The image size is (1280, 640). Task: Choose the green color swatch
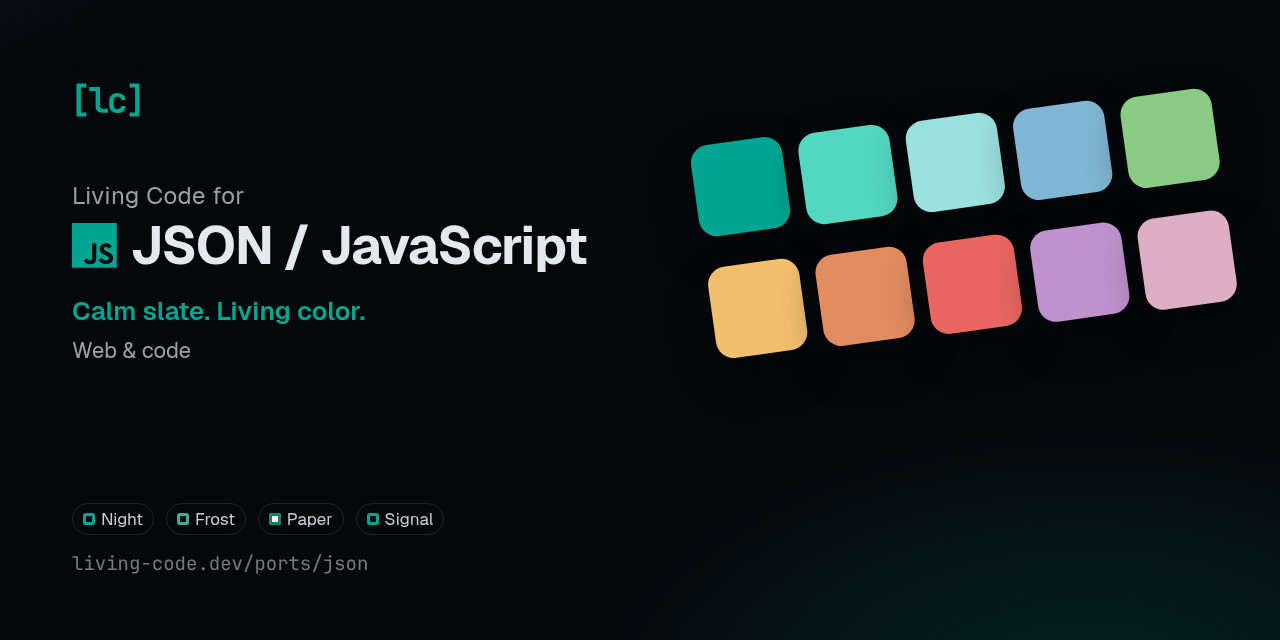point(1170,138)
